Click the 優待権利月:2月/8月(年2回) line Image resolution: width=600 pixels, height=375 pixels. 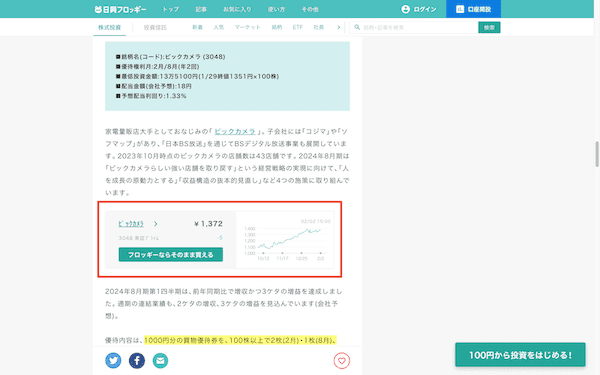(157, 67)
